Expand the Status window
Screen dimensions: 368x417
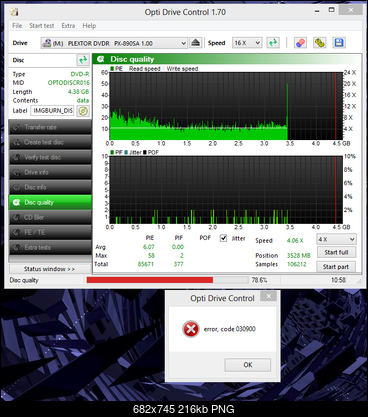[x=49, y=269]
